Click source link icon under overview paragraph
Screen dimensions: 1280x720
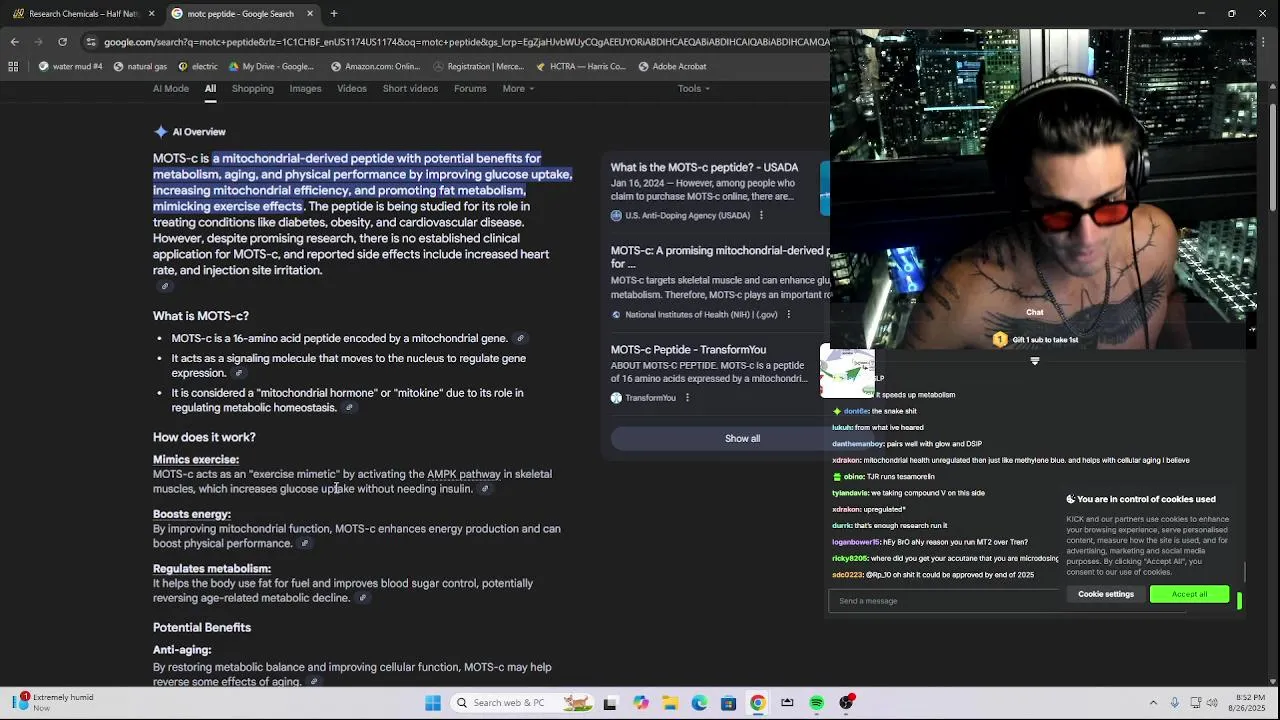(x=165, y=287)
